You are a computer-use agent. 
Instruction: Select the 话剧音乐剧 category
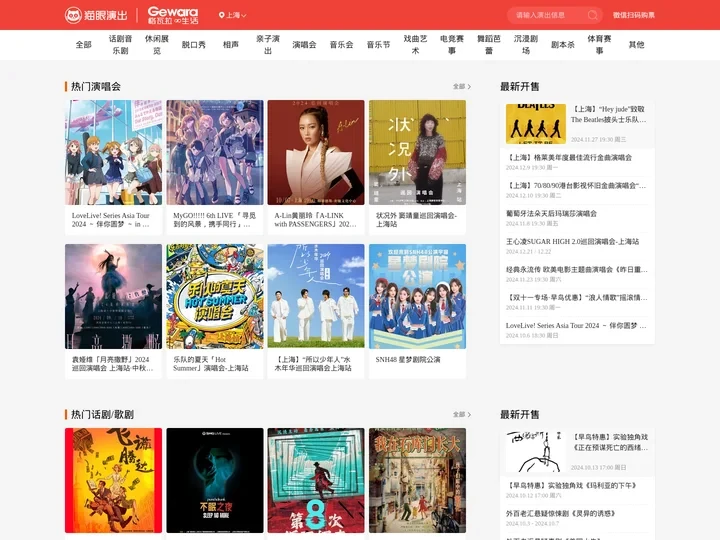[120, 45]
